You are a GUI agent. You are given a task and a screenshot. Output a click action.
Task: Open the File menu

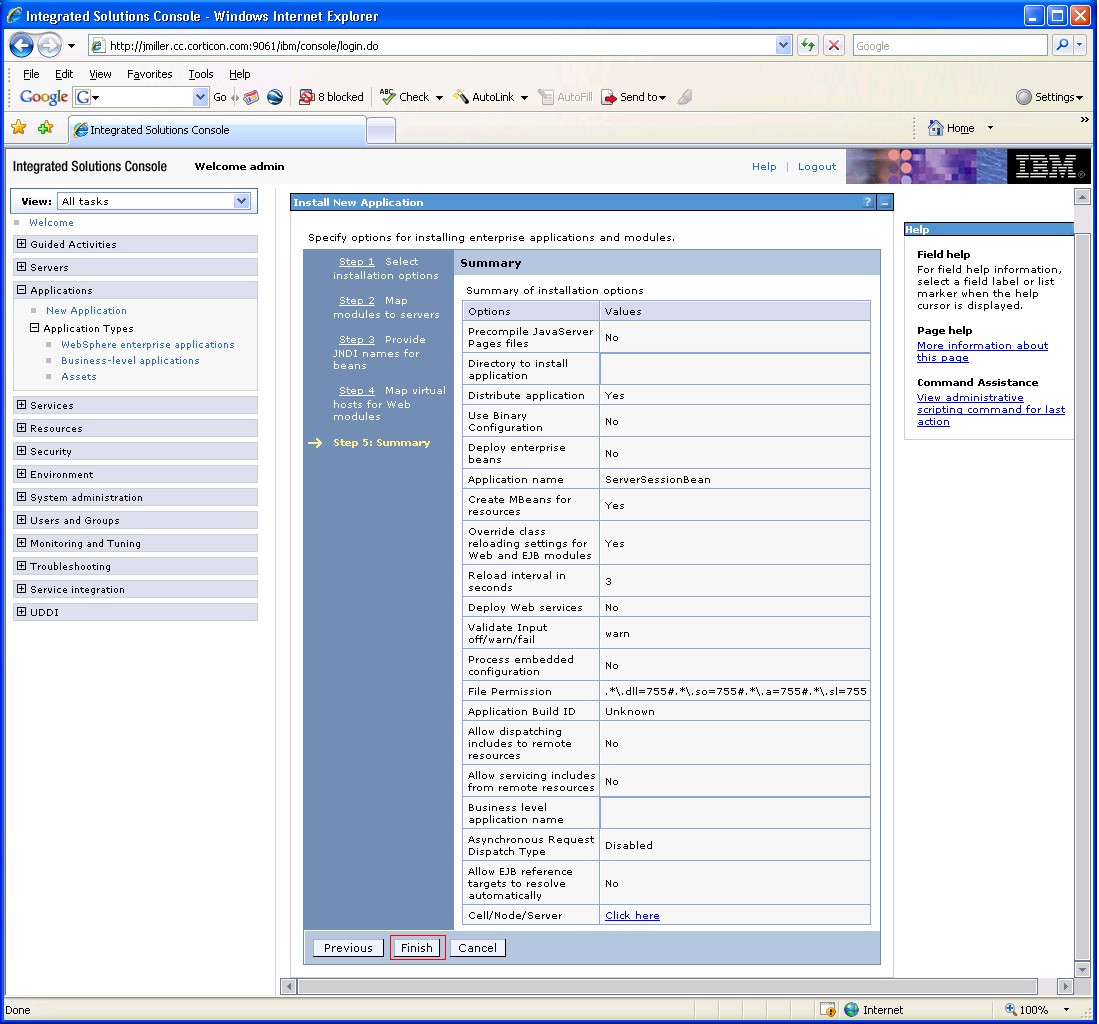point(31,74)
